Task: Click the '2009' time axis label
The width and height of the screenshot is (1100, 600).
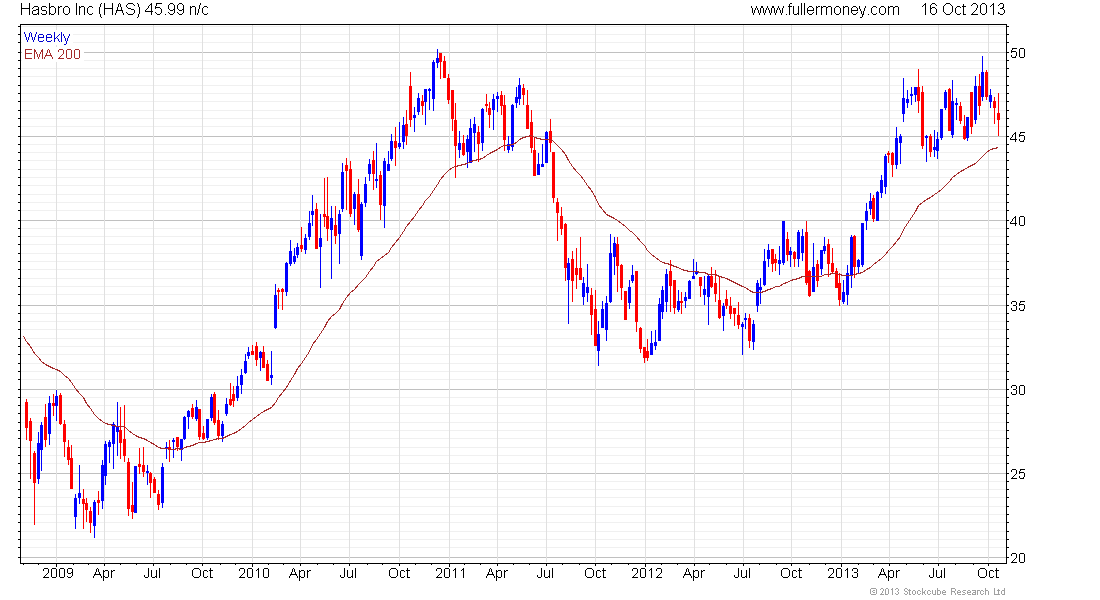Action: (x=58, y=573)
